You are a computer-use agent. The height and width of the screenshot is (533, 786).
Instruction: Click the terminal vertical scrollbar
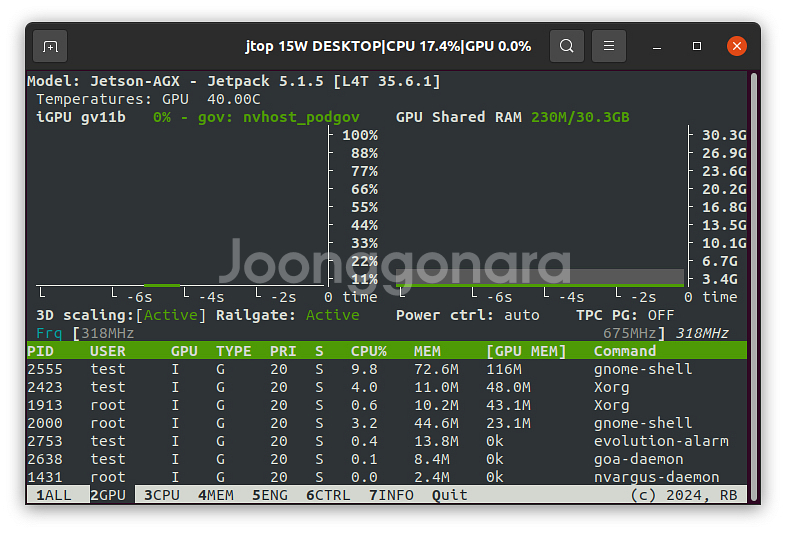[x=753, y=286]
